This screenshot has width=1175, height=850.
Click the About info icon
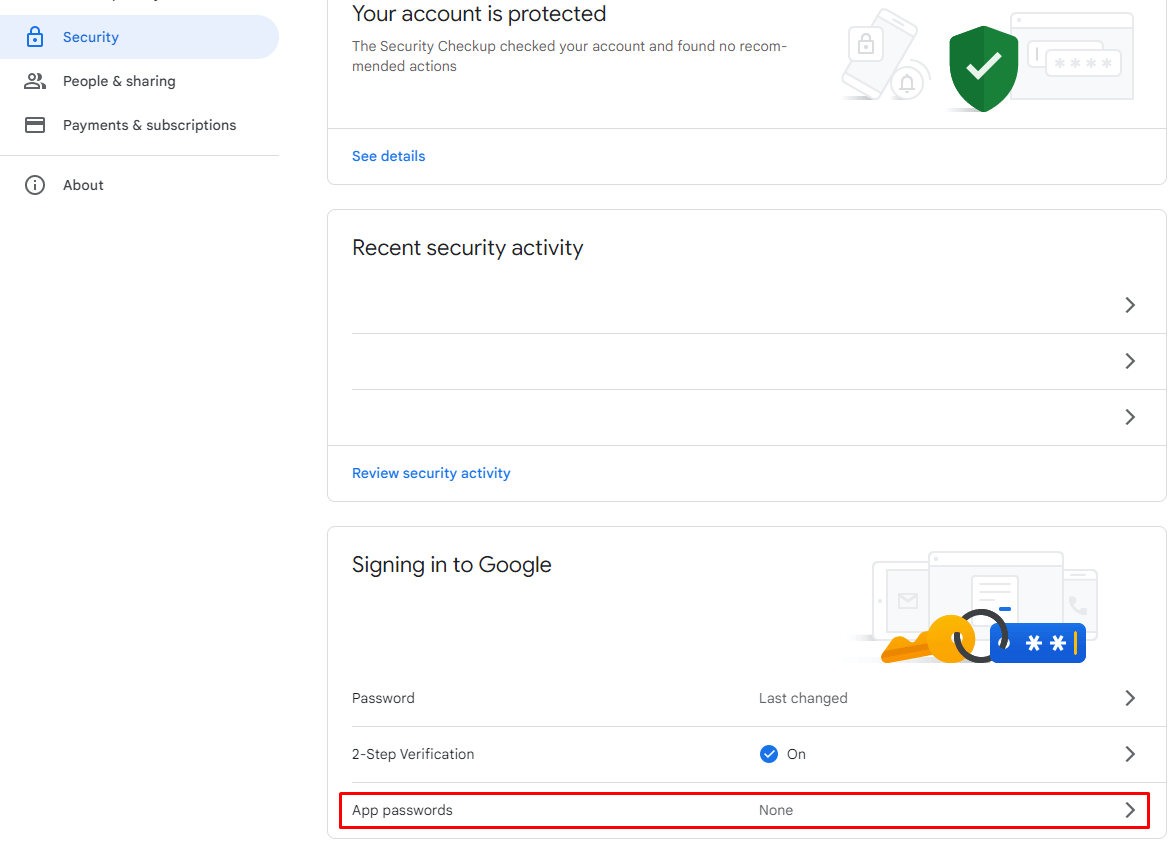[x=35, y=184]
